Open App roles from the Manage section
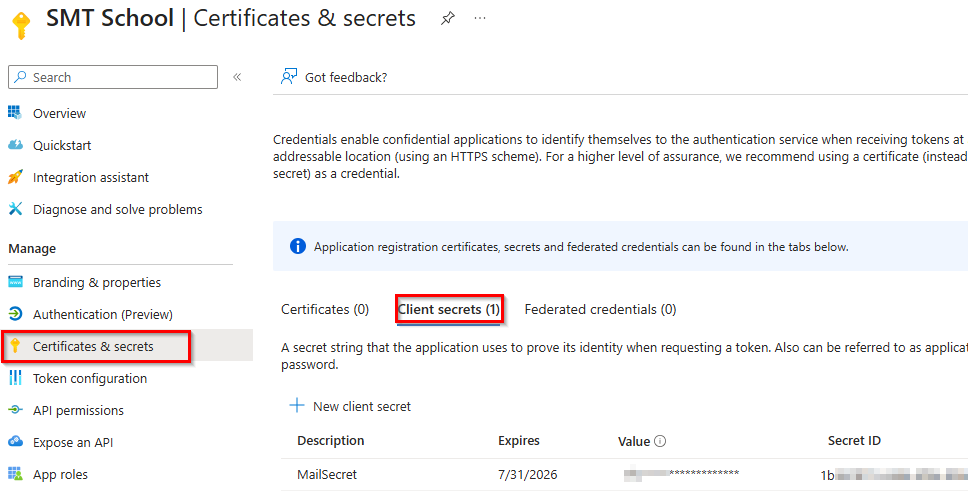Screen dimensions: 968x493 pos(60,474)
